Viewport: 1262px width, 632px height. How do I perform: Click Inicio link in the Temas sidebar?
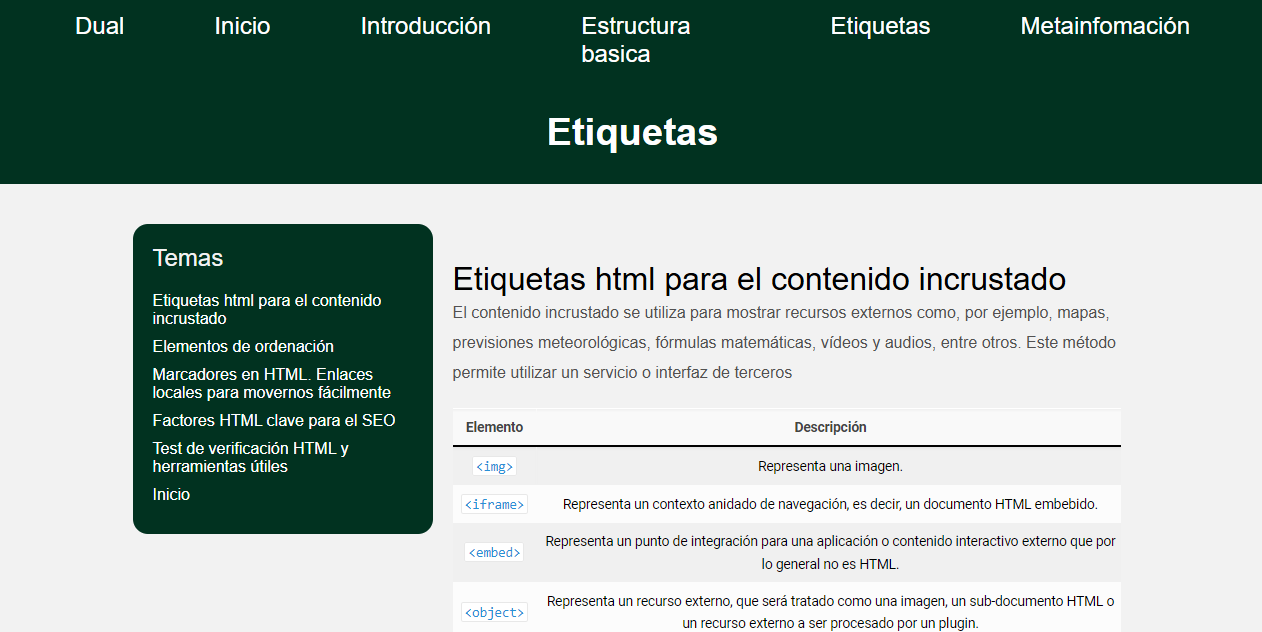click(171, 494)
